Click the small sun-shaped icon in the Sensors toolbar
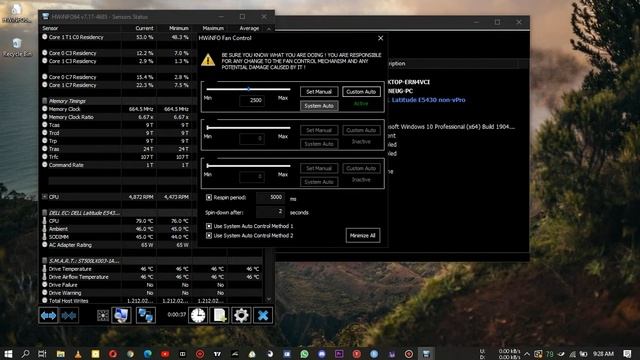This screenshot has height=360, width=640. 102,316
